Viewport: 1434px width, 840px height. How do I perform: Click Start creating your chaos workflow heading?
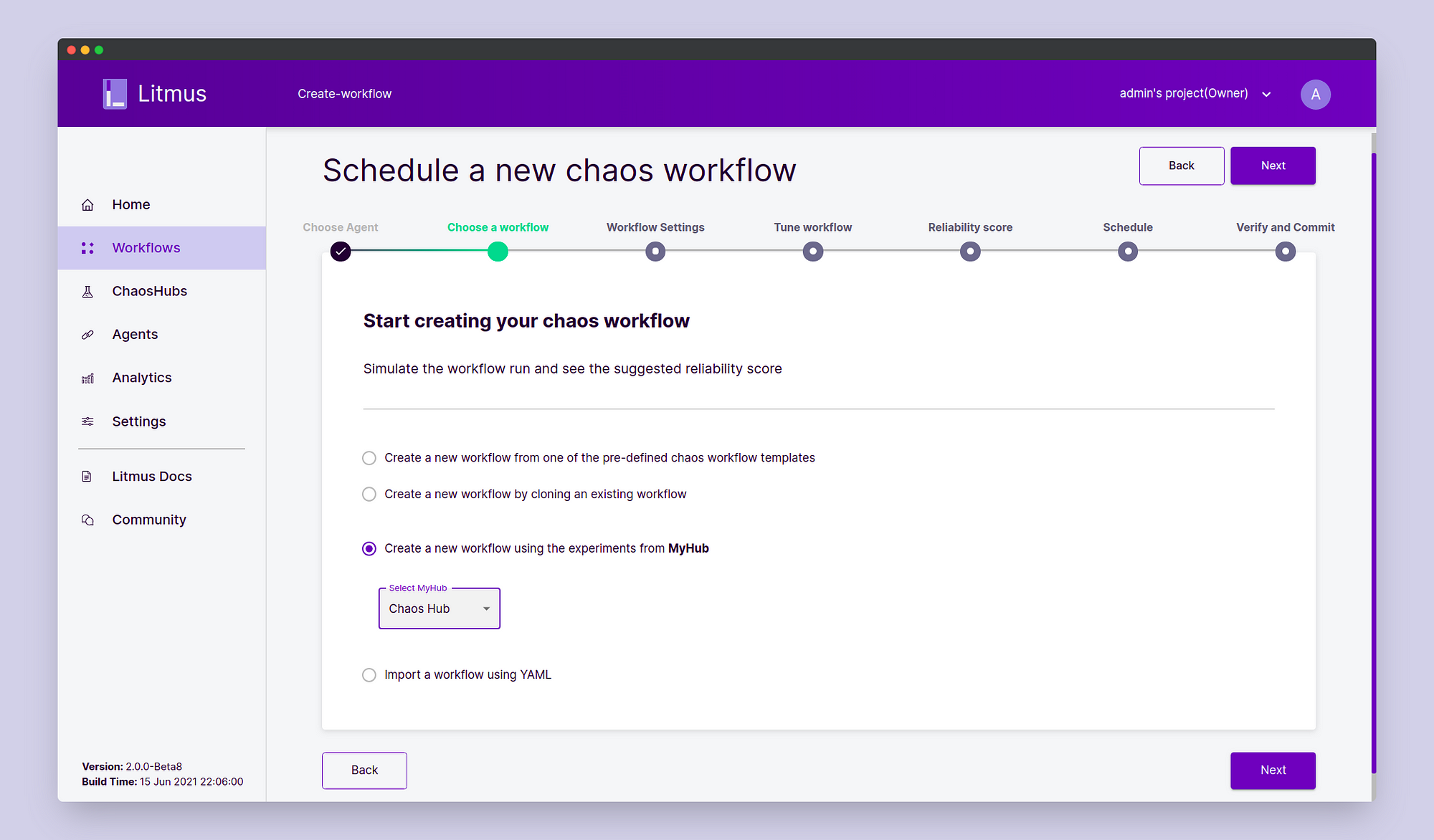[x=526, y=321]
